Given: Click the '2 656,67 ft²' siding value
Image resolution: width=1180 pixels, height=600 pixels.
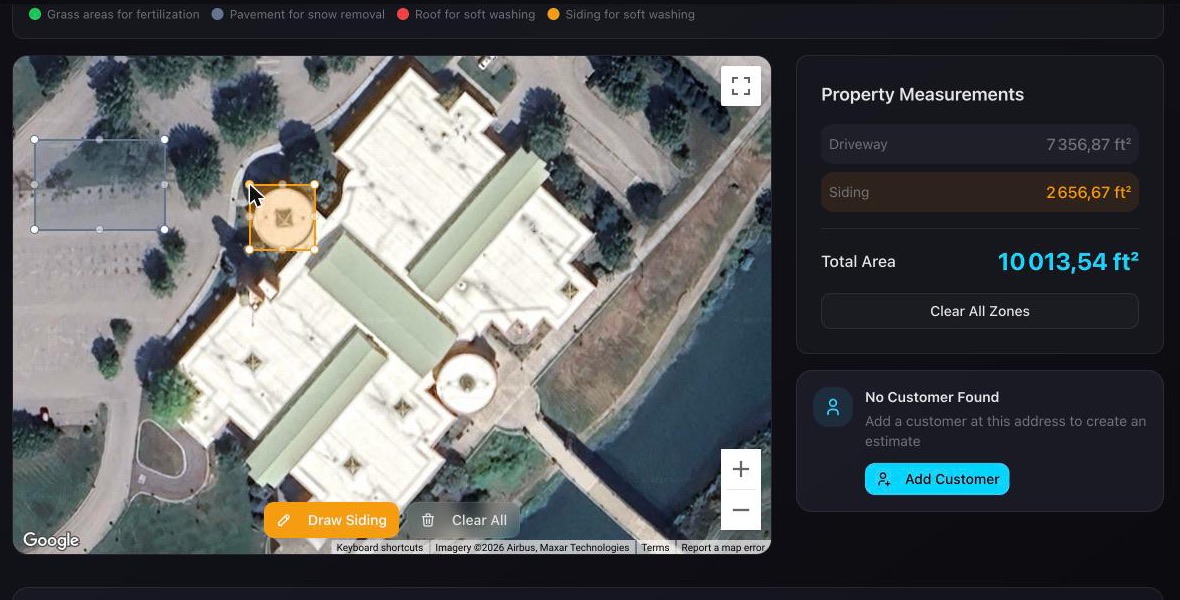Looking at the screenshot, I should coord(1088,193).
